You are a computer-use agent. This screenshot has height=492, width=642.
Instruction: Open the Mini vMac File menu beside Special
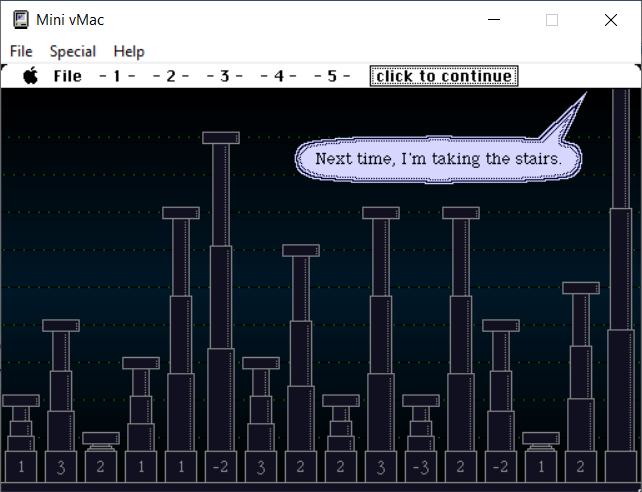pyautogui.click(x=21, y=52)
